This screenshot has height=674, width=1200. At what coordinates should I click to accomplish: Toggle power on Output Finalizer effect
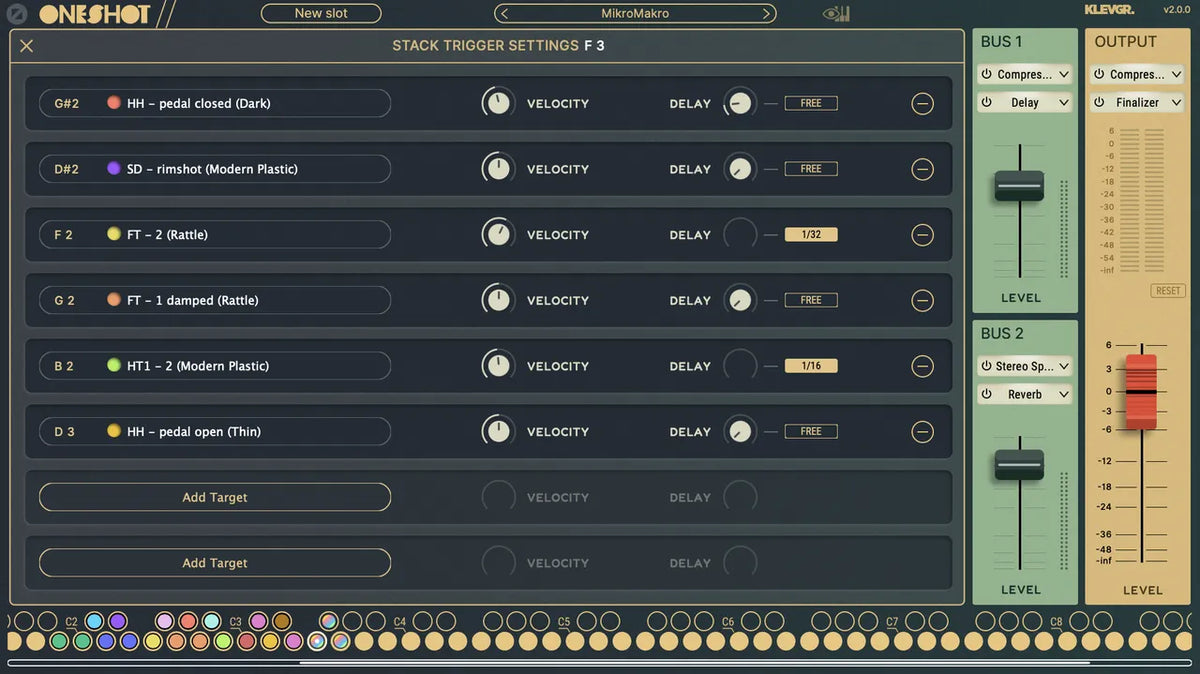point(1099,103)
